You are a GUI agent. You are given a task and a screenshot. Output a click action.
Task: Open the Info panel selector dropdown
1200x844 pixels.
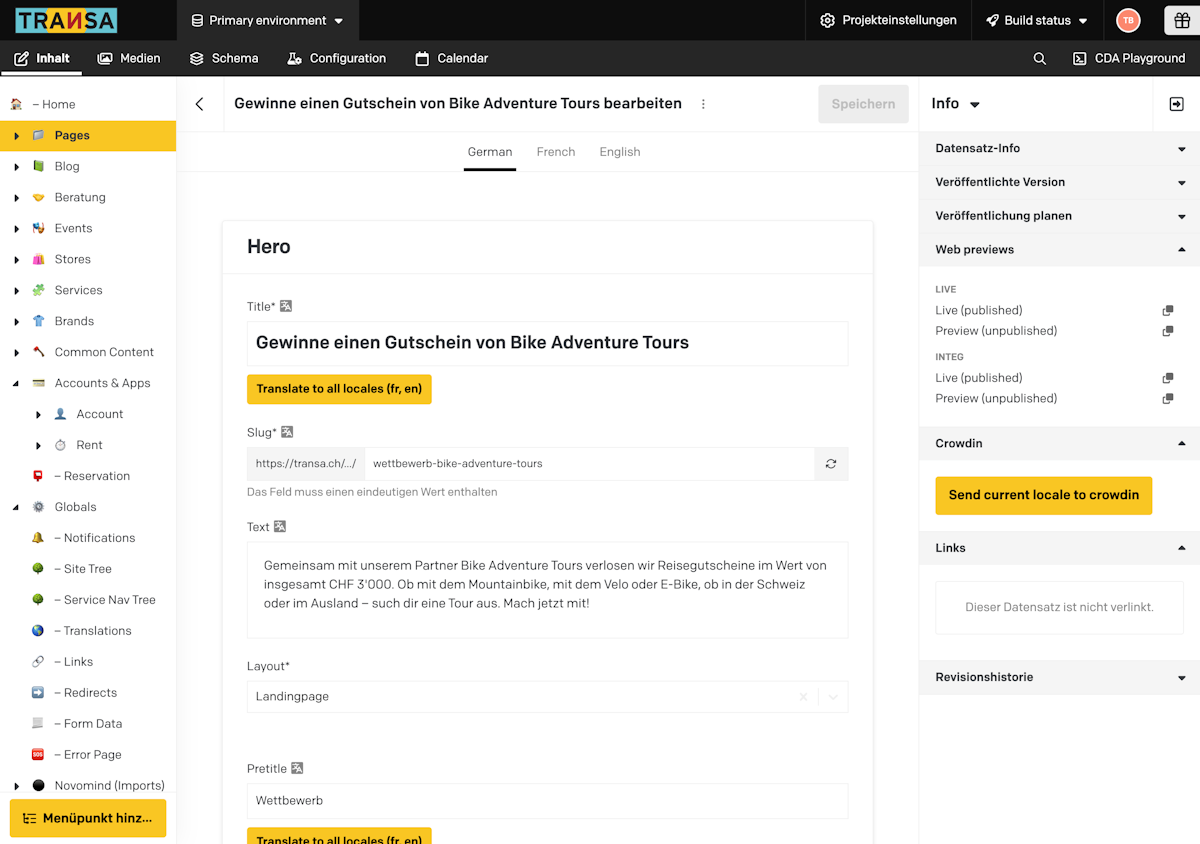click(956, 104)
